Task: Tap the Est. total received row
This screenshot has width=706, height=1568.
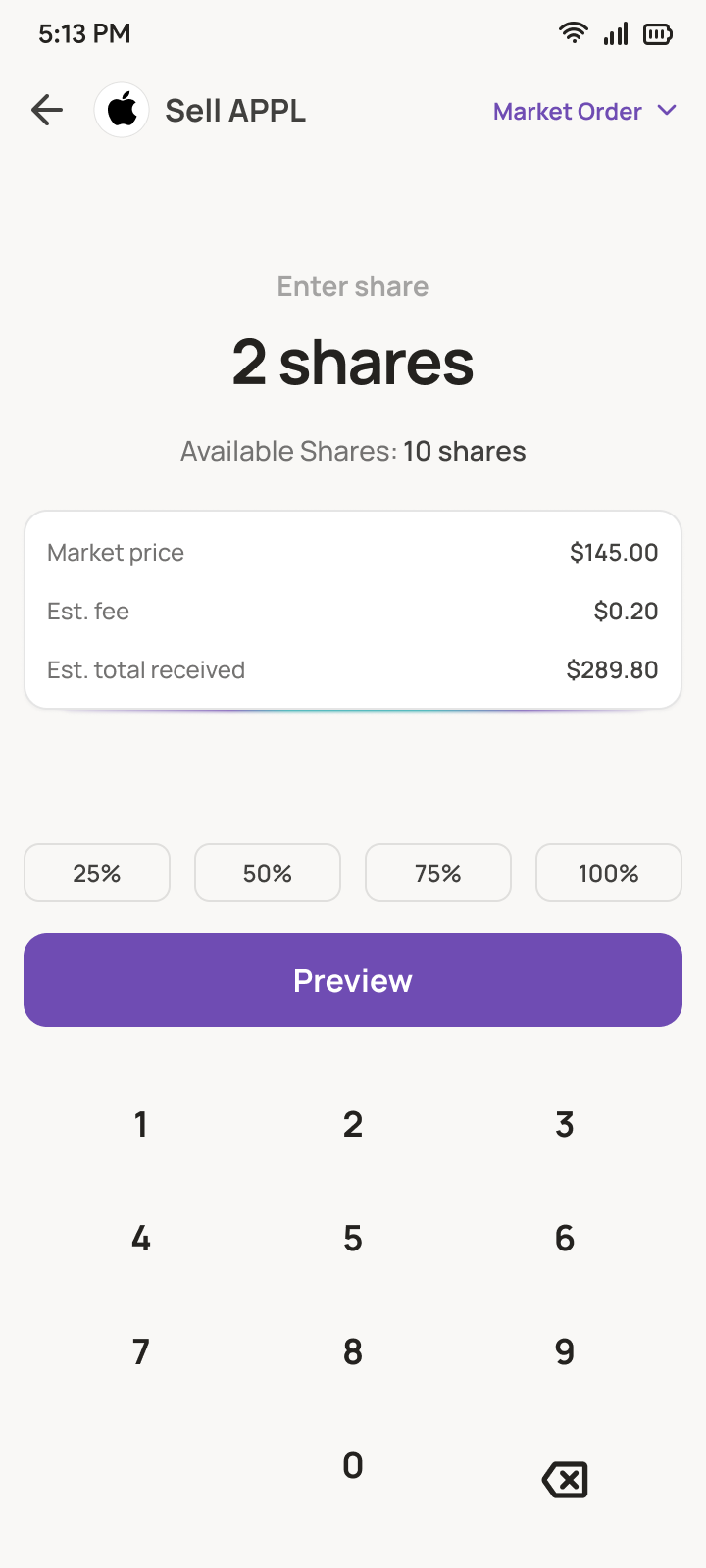Action: [353, 670]
